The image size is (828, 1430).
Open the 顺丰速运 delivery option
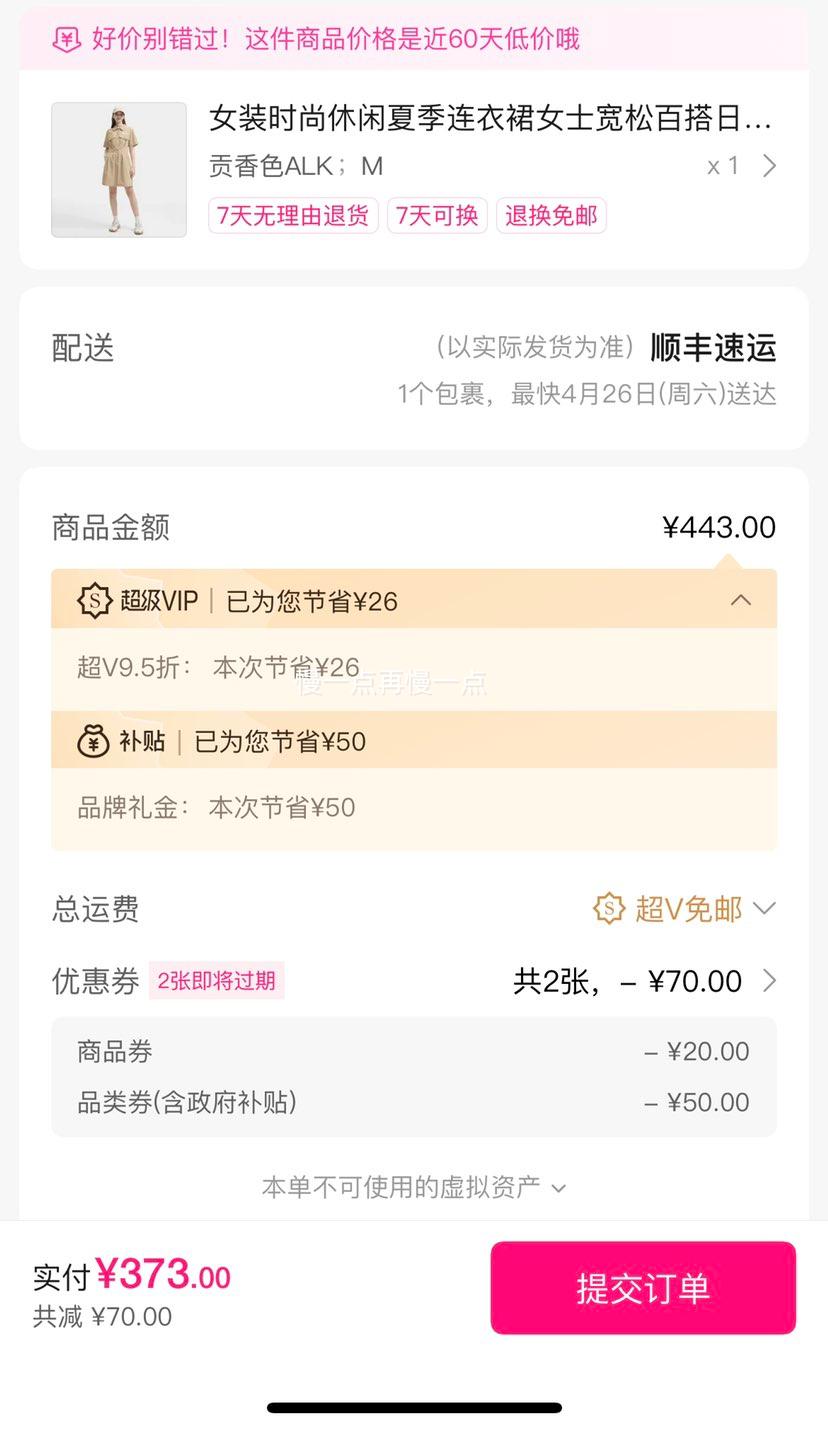click(x=714, y=348)
